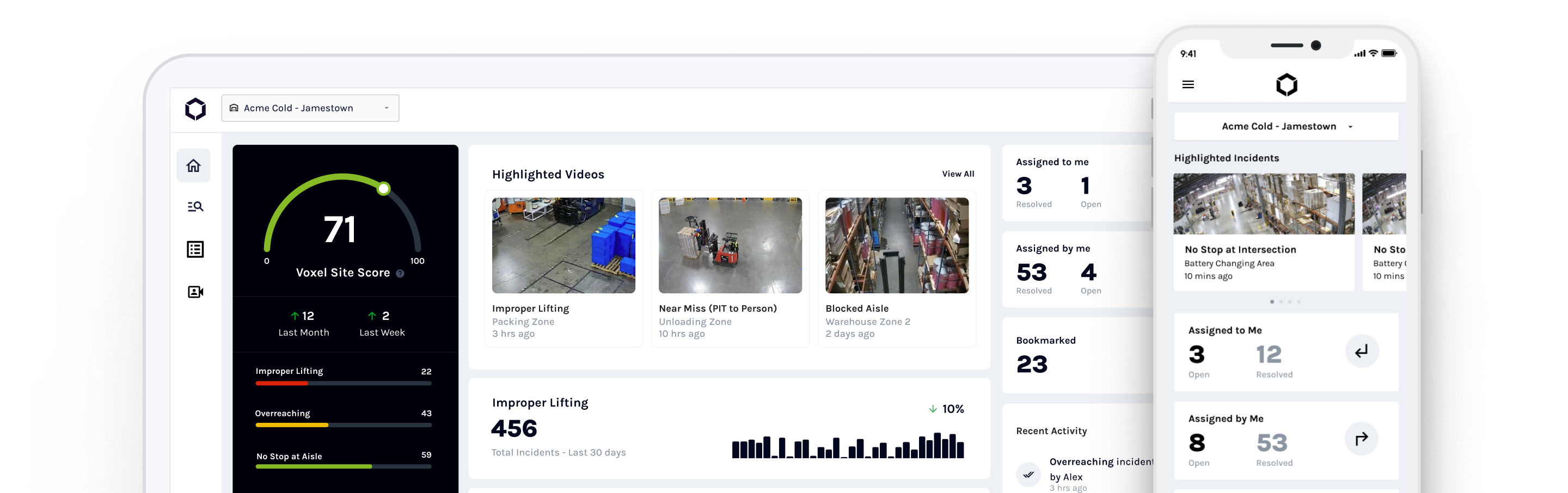Click the Recent Activity heading
Viewport: 1568px width, 493px height.
click(x=1051, y=431)
